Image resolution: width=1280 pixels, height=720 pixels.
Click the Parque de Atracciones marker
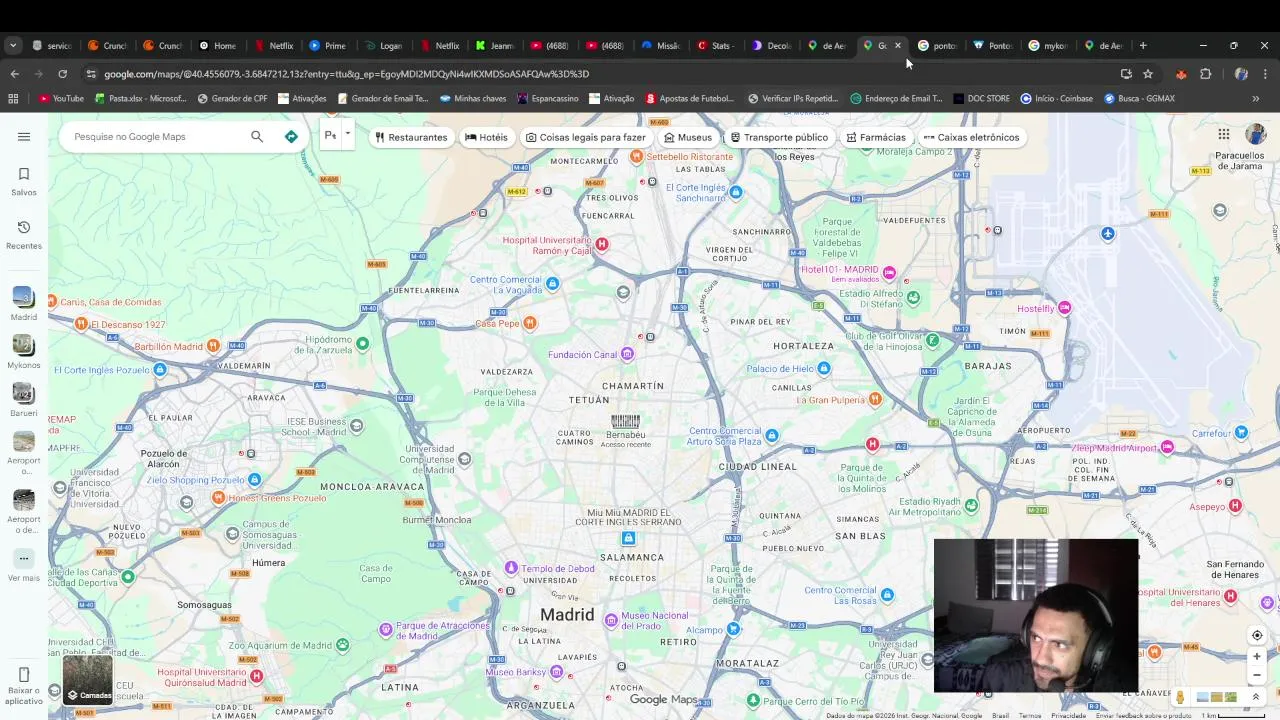(386, 629)
